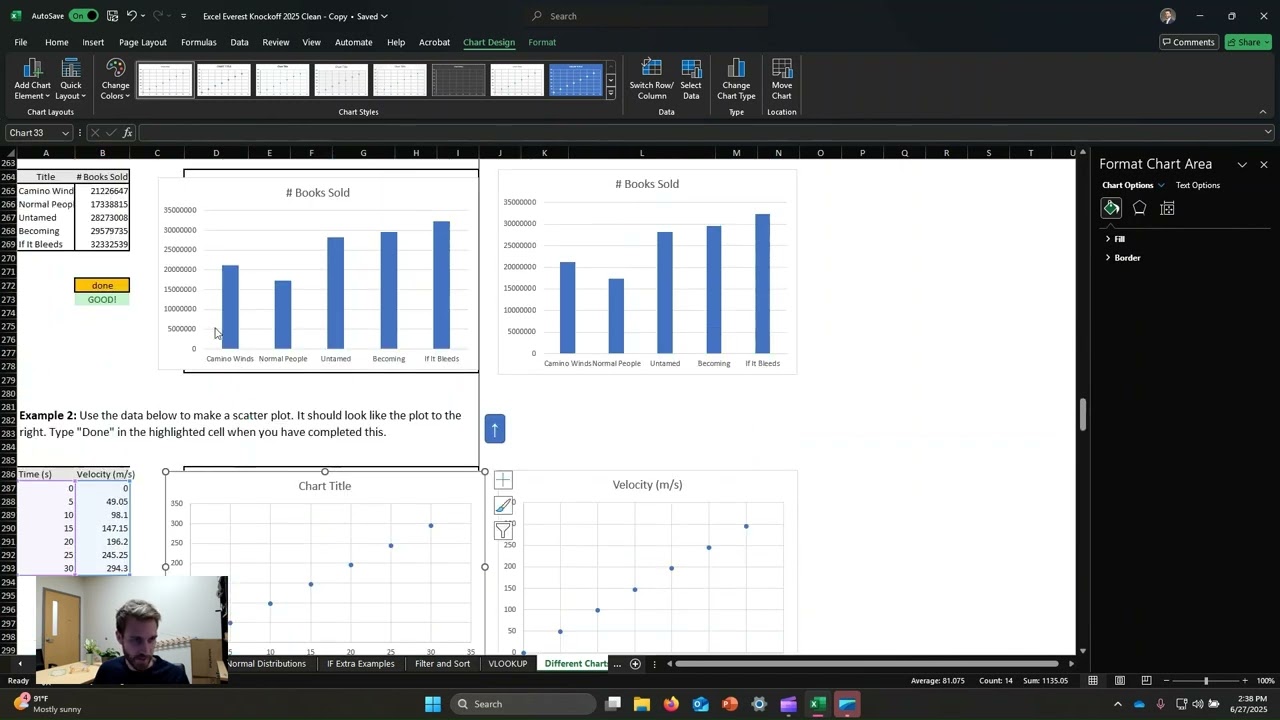Click the vertical scrollbar thumb

pos(1083,414)
